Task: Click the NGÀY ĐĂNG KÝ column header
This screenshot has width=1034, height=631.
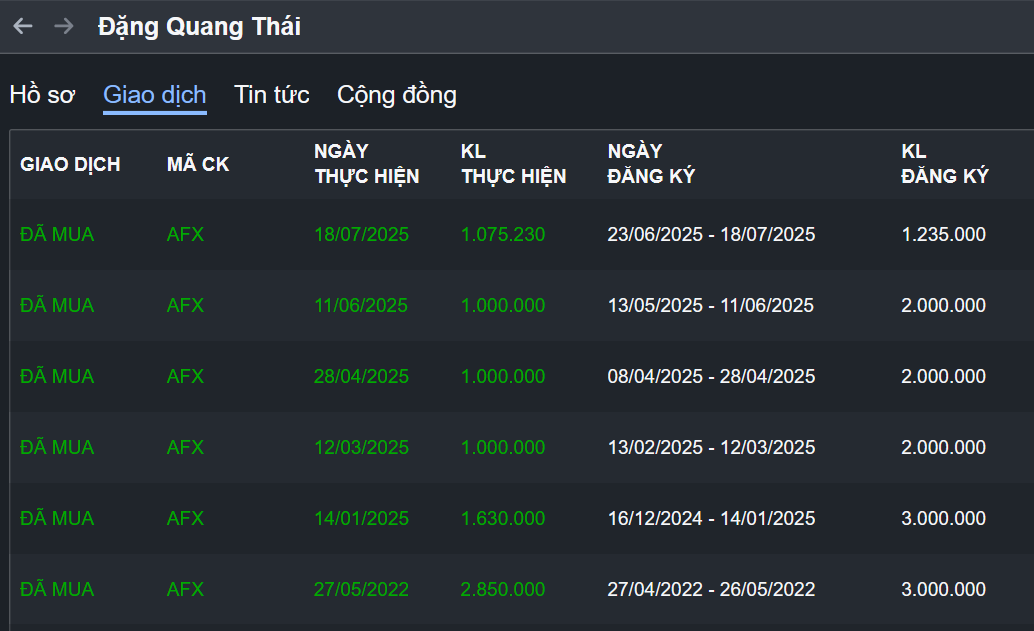Action: (x=651, y=164)
